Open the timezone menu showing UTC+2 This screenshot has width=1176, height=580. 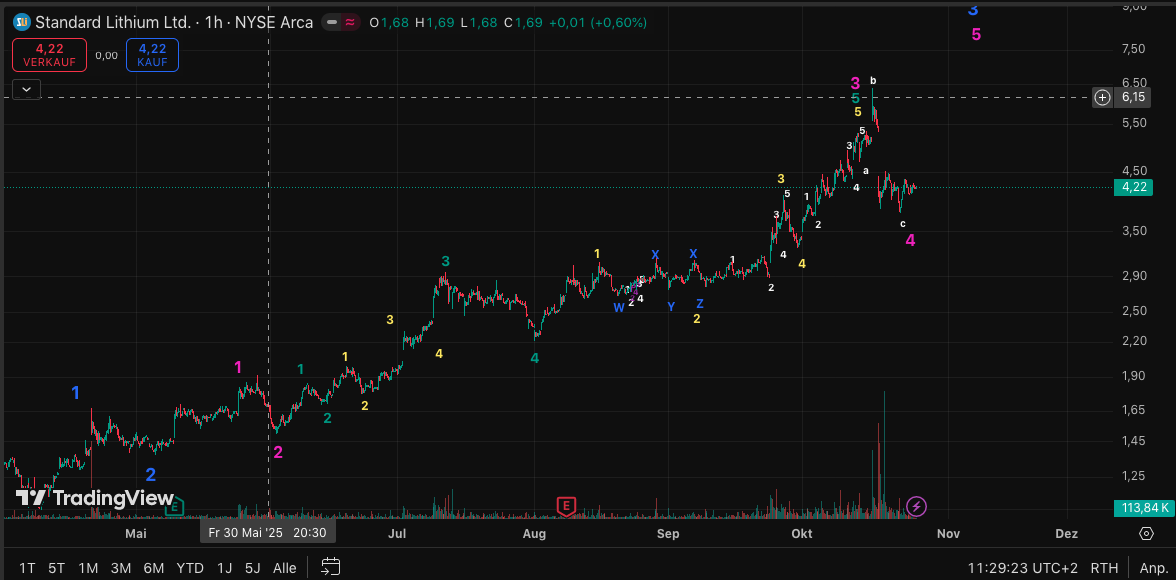coord(1022,568)
